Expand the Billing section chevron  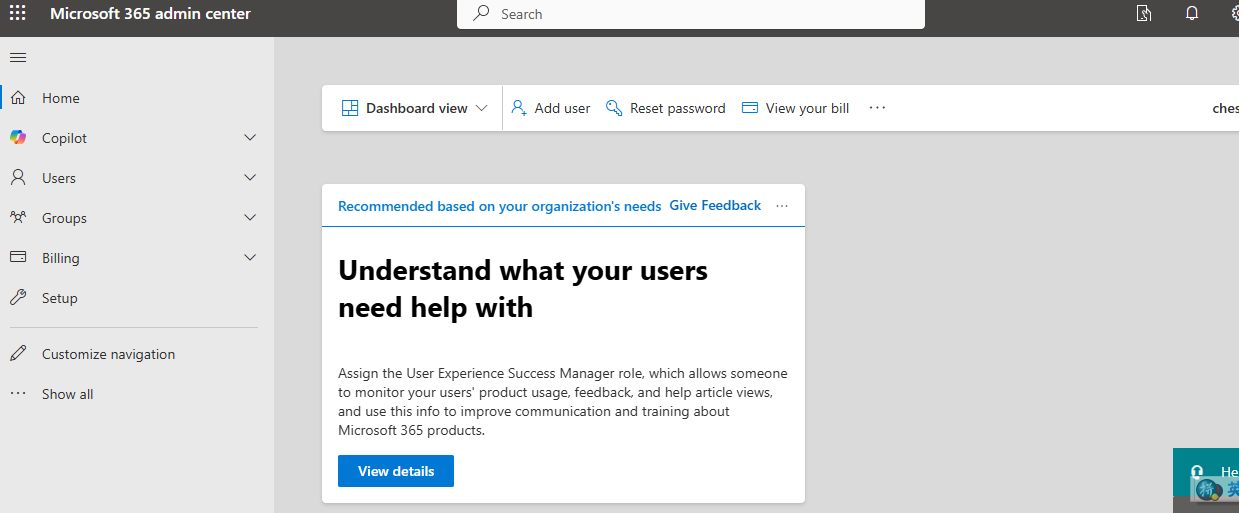[x=250, y=258]
